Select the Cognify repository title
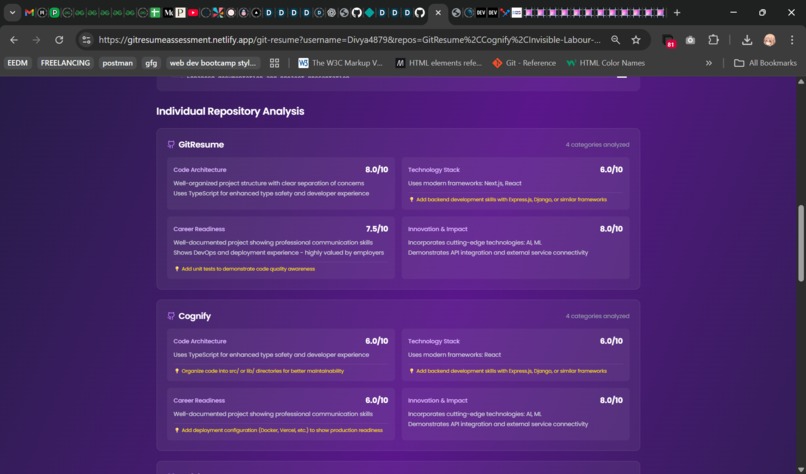The width and height of the screenshot is (806, 474). [194, 316]
